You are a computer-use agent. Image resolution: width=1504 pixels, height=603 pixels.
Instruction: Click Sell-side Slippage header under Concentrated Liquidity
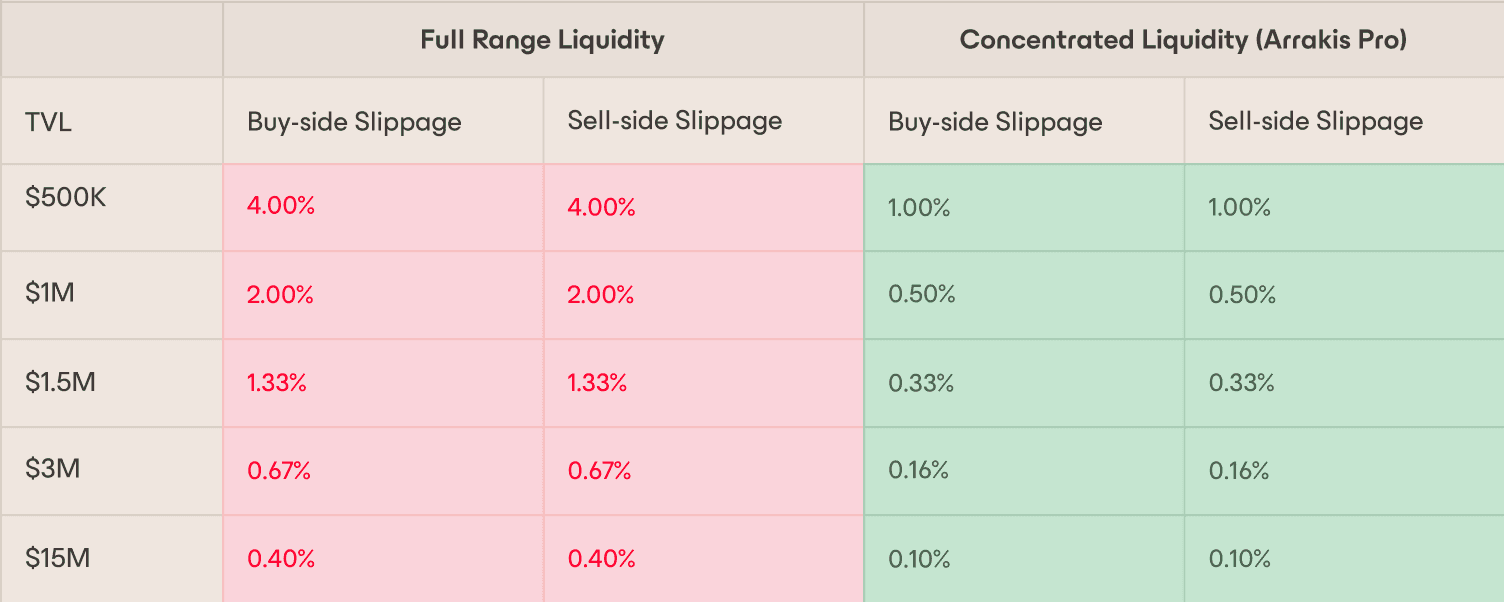(1315, 121)
